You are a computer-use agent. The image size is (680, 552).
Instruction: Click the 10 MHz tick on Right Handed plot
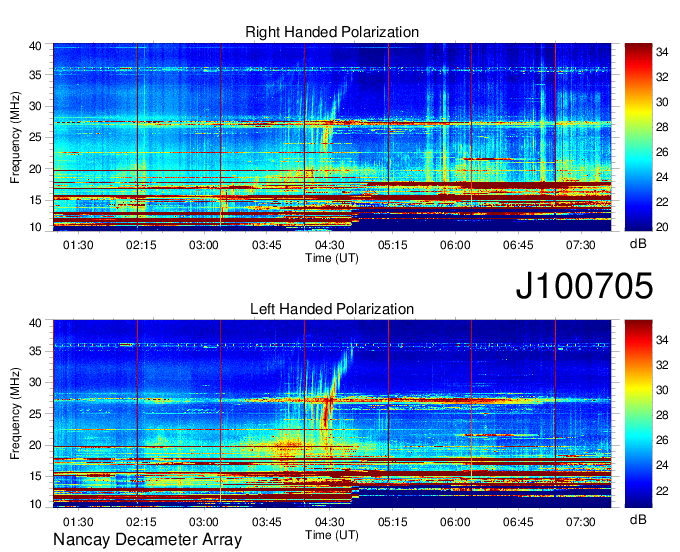[35, 227]
